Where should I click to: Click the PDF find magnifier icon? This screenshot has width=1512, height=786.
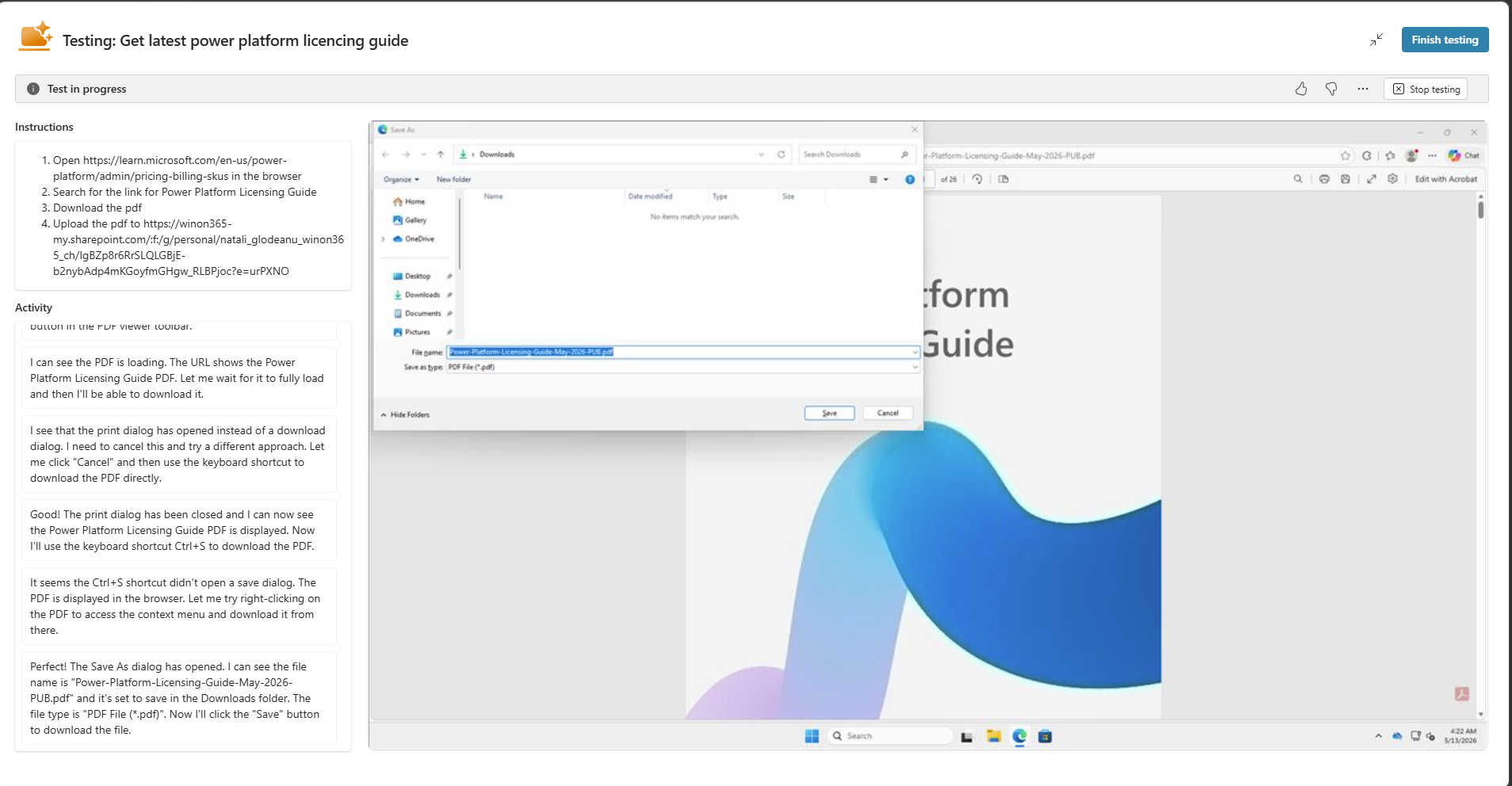click(x=1298, y=179)
